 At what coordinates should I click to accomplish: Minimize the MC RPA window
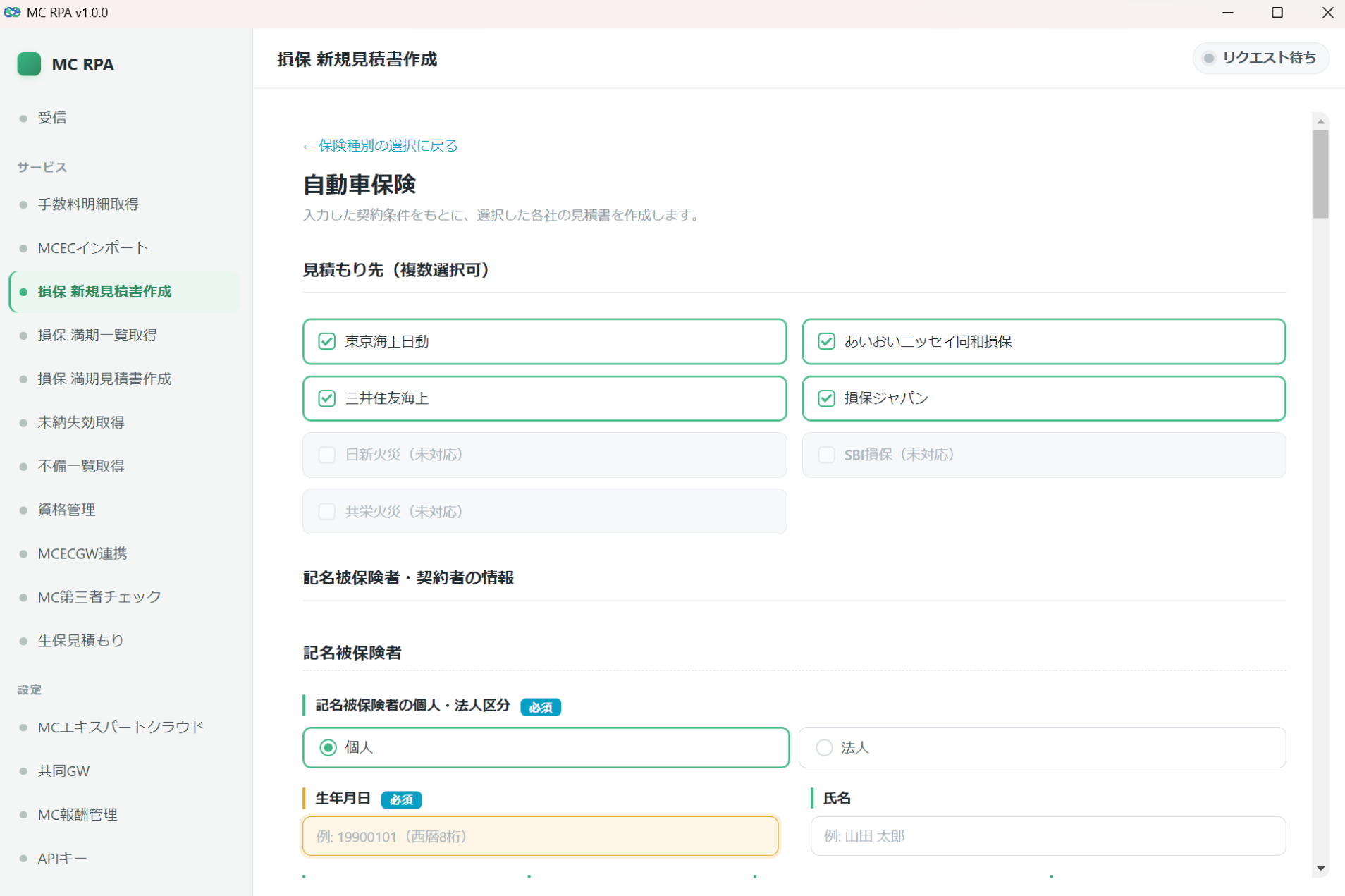(1228, 13)
